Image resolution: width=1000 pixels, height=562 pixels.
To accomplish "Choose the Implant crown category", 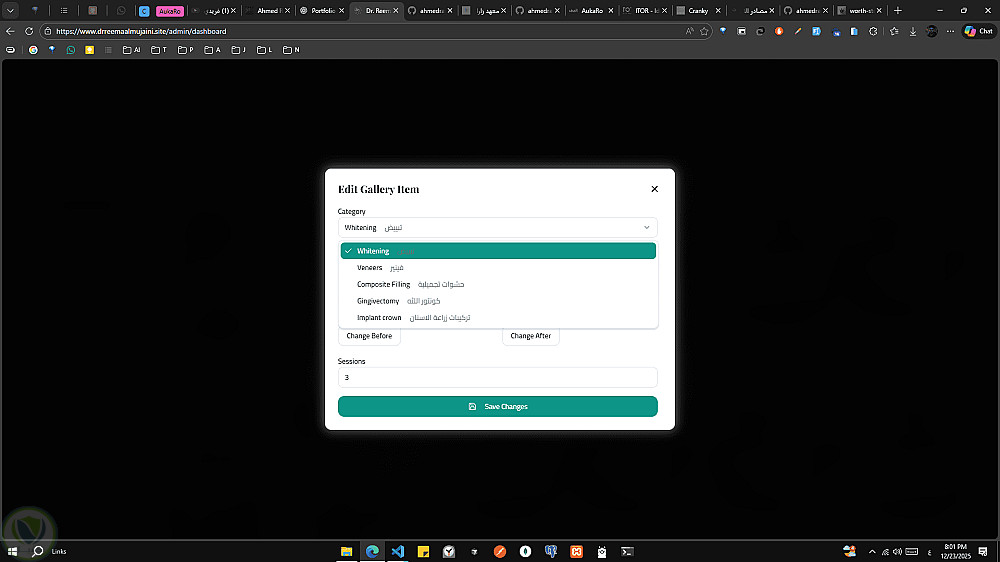I will coord(498,318).
